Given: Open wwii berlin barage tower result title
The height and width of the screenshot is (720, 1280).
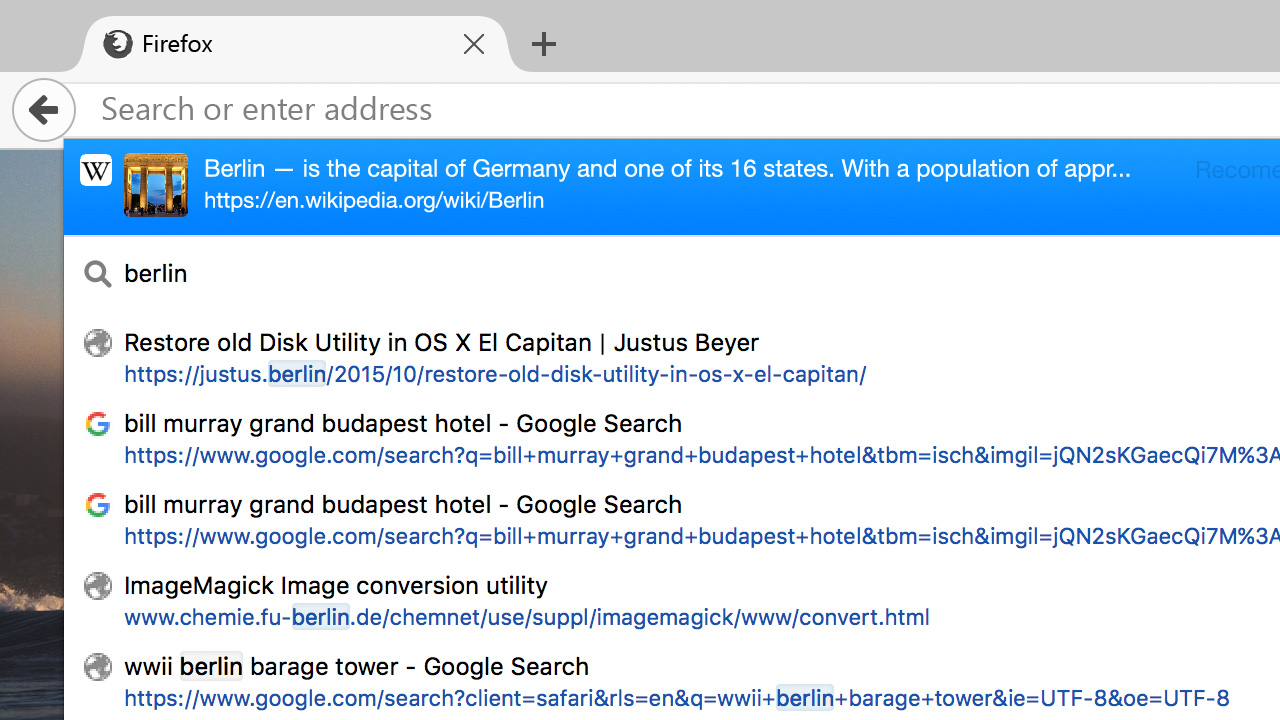Looking at the screenshot, I should click(x=356, y=667).
